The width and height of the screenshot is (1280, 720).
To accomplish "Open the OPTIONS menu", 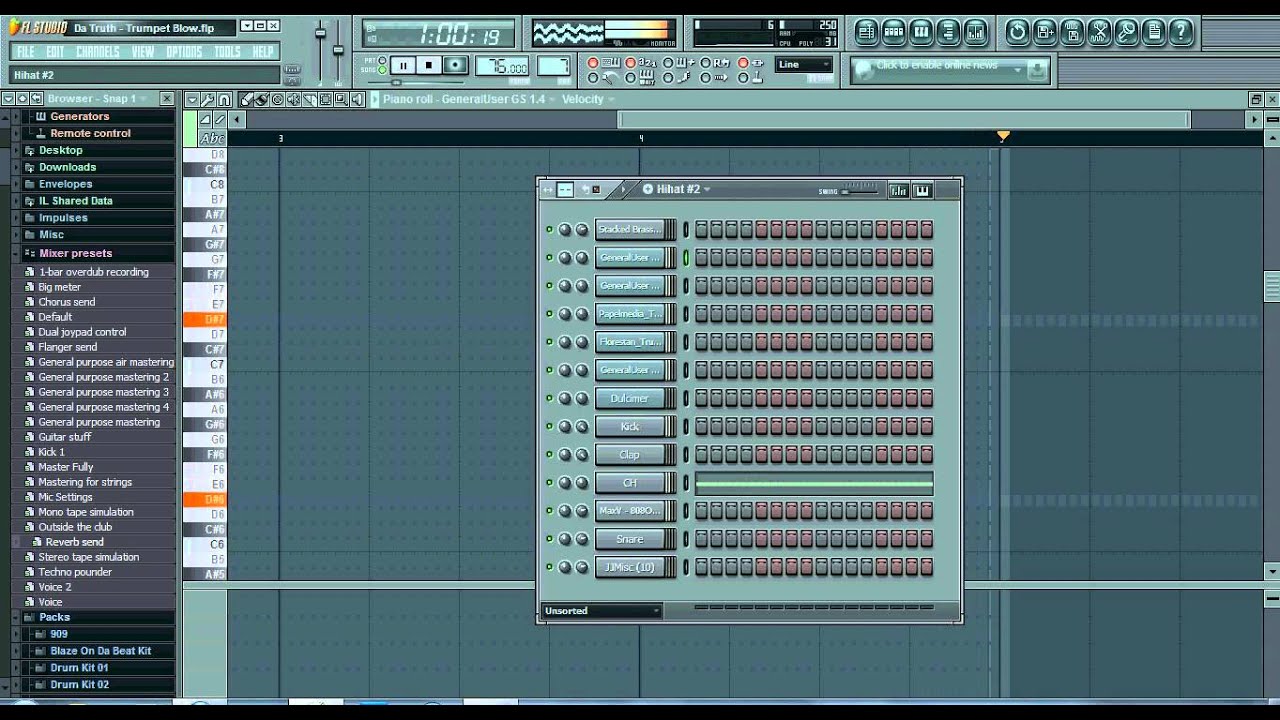I will (184, 52).
